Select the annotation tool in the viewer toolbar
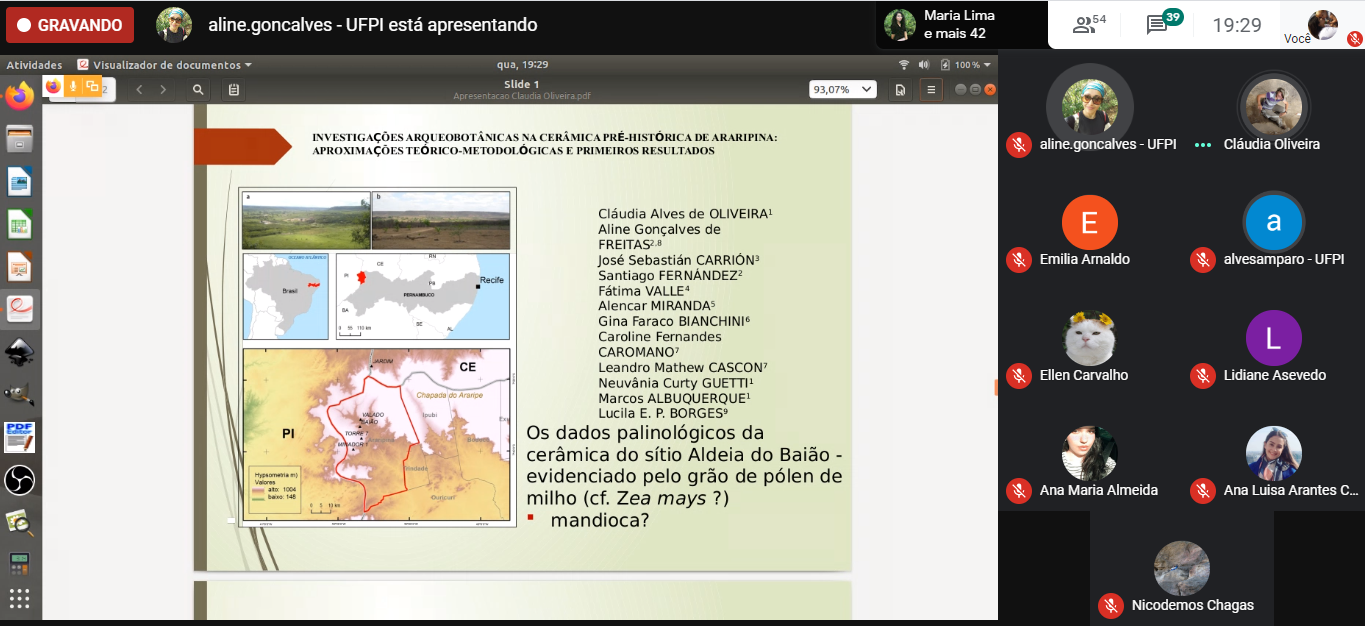 [x=233, y=89]
